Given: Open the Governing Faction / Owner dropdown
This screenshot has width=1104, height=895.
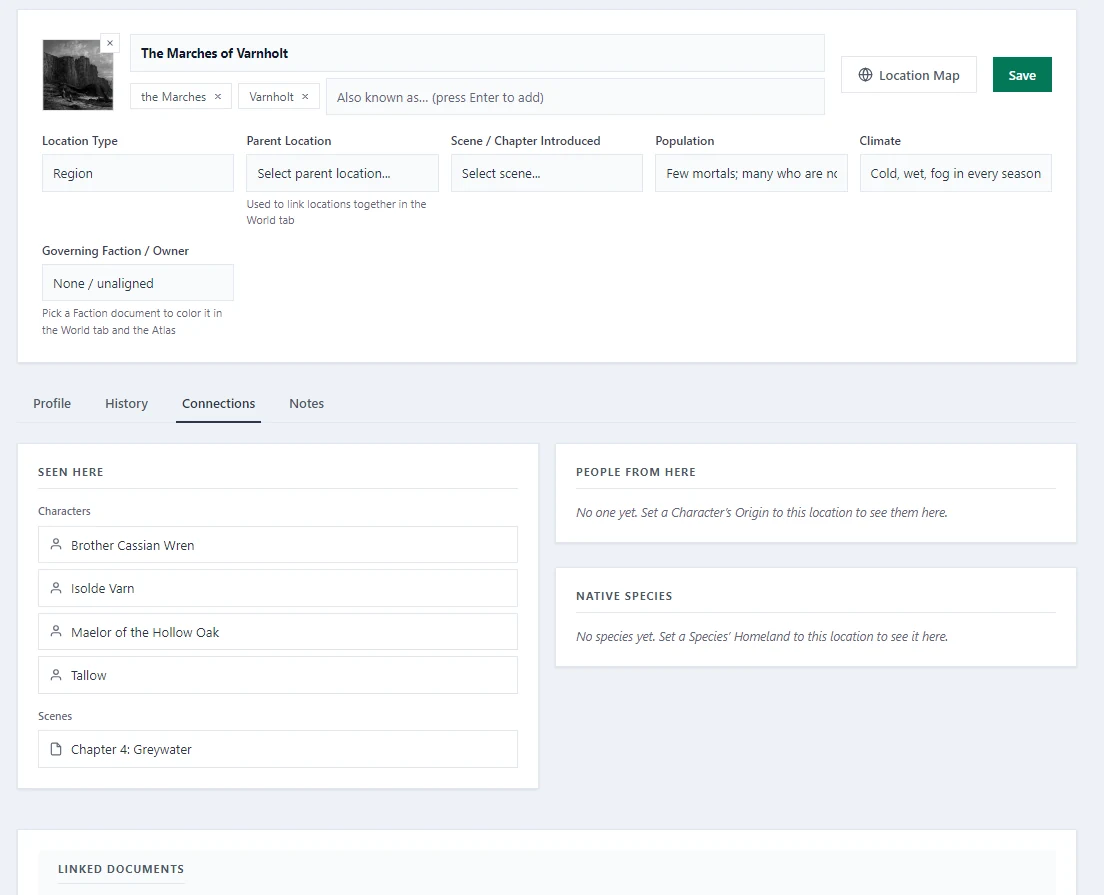Looking at the screenshot, I should coord(138,283).
